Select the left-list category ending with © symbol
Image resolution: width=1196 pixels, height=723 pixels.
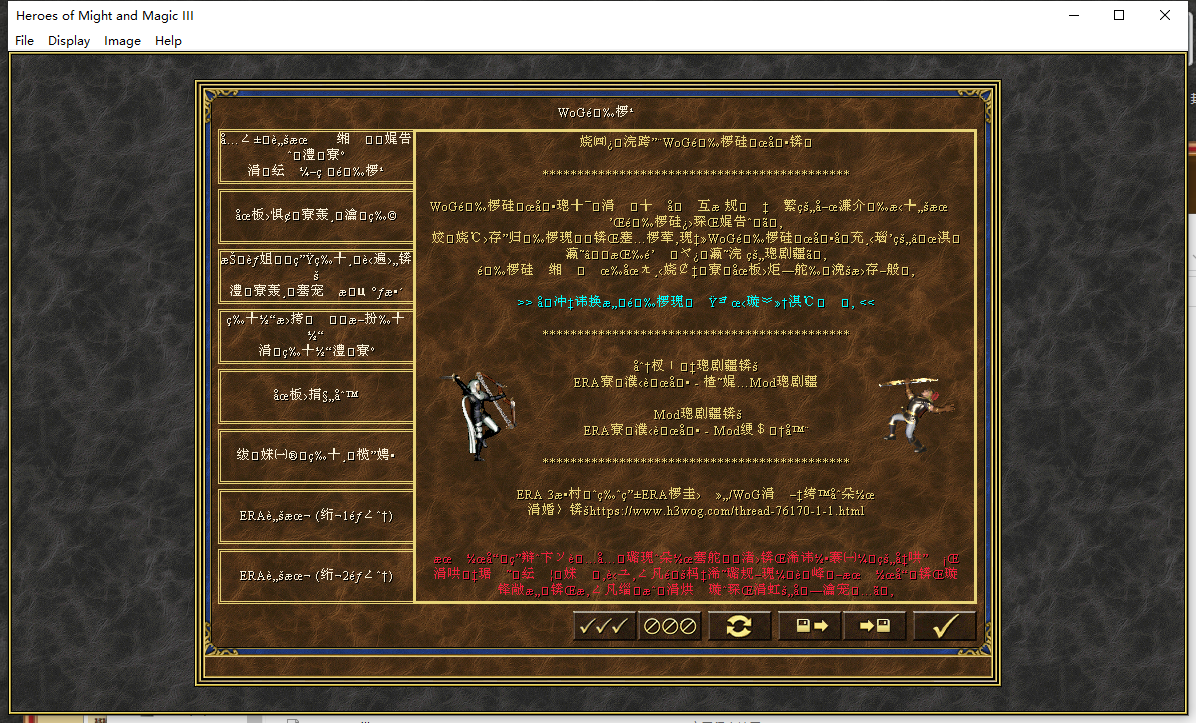316,216
